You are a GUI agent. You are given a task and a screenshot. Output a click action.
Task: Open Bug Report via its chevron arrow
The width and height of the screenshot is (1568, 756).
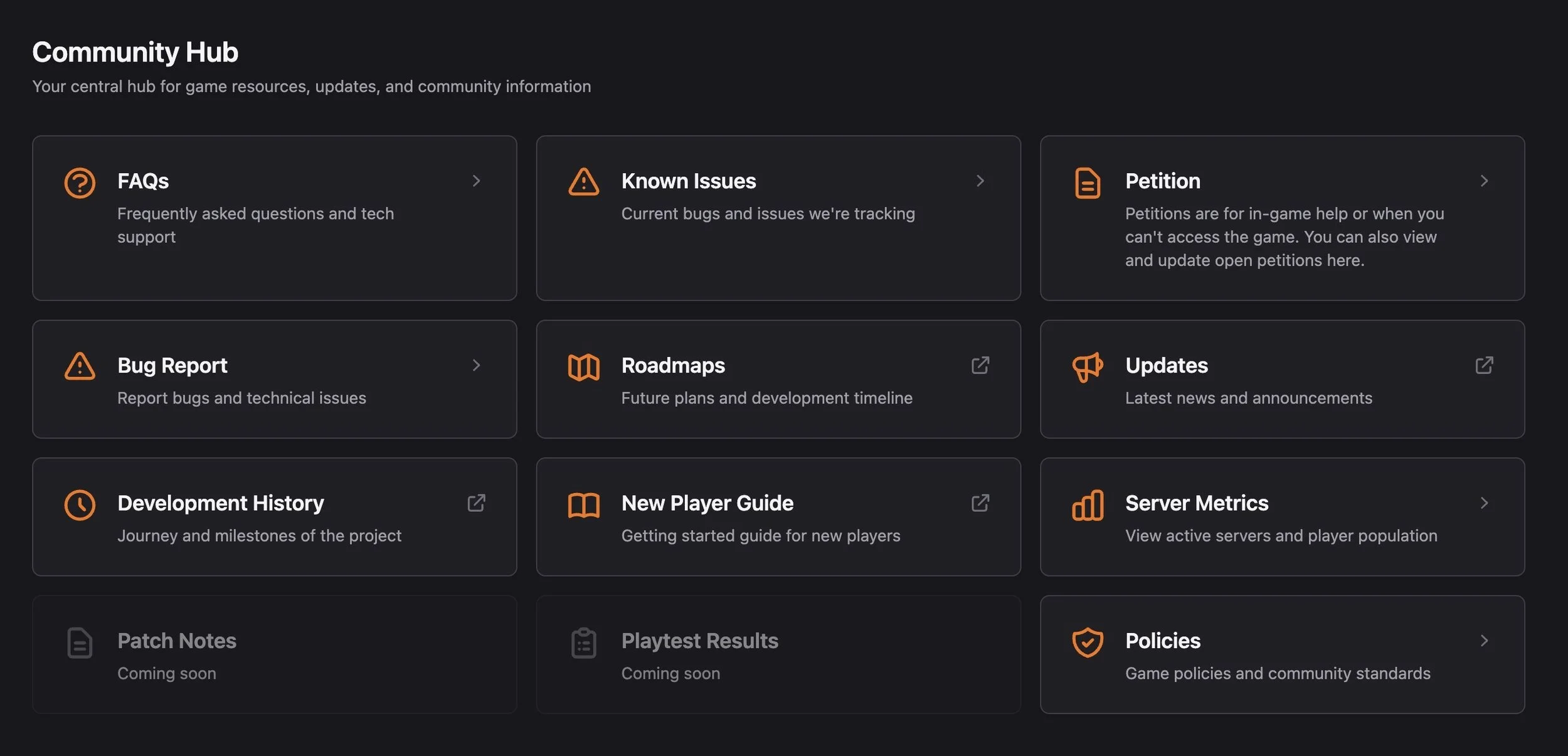476,365
